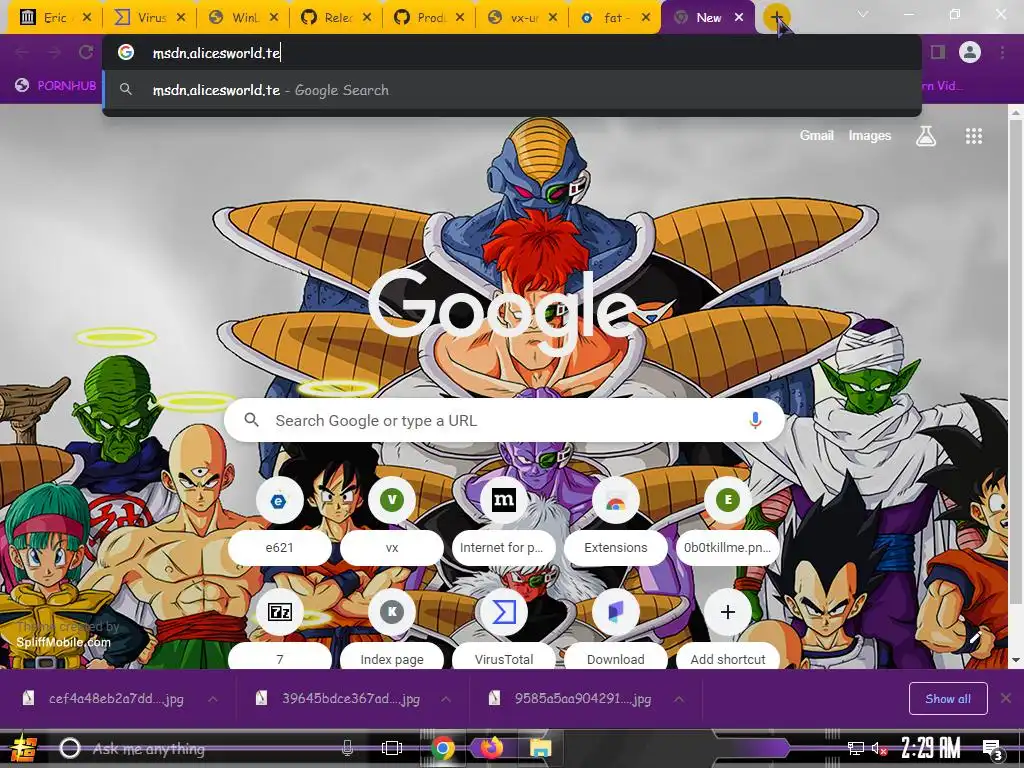Switch to the GitHub Releases tab
Screen dimensions: 1024x768
point(335,18)
